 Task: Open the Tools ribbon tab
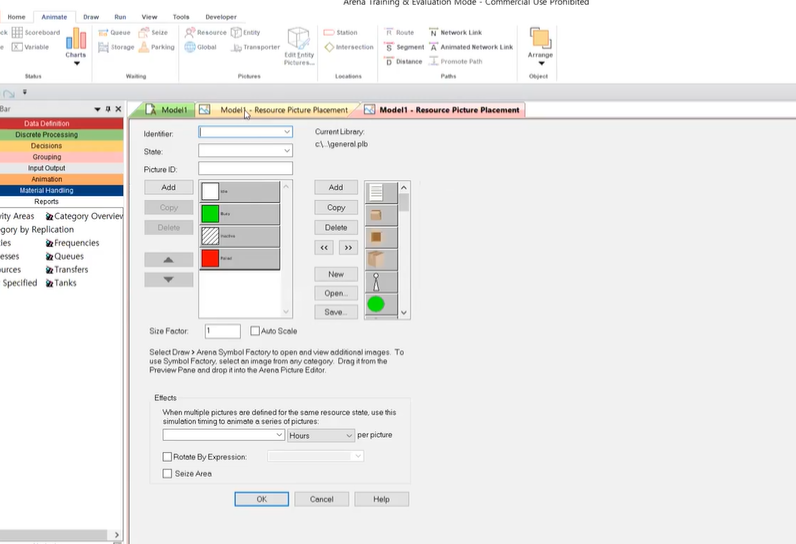click(x=181, y=17)
